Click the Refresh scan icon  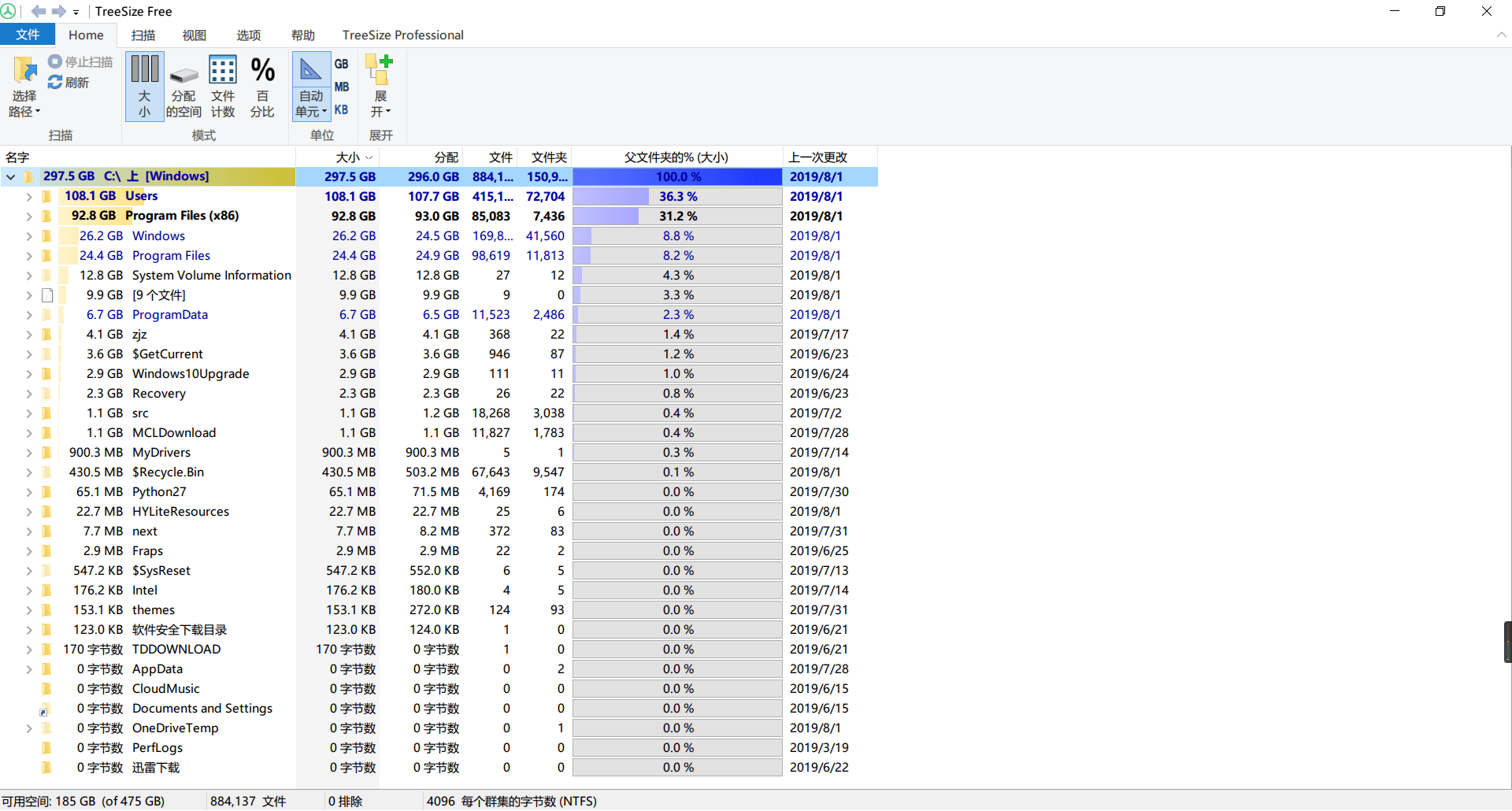click(x=55, y=83)
